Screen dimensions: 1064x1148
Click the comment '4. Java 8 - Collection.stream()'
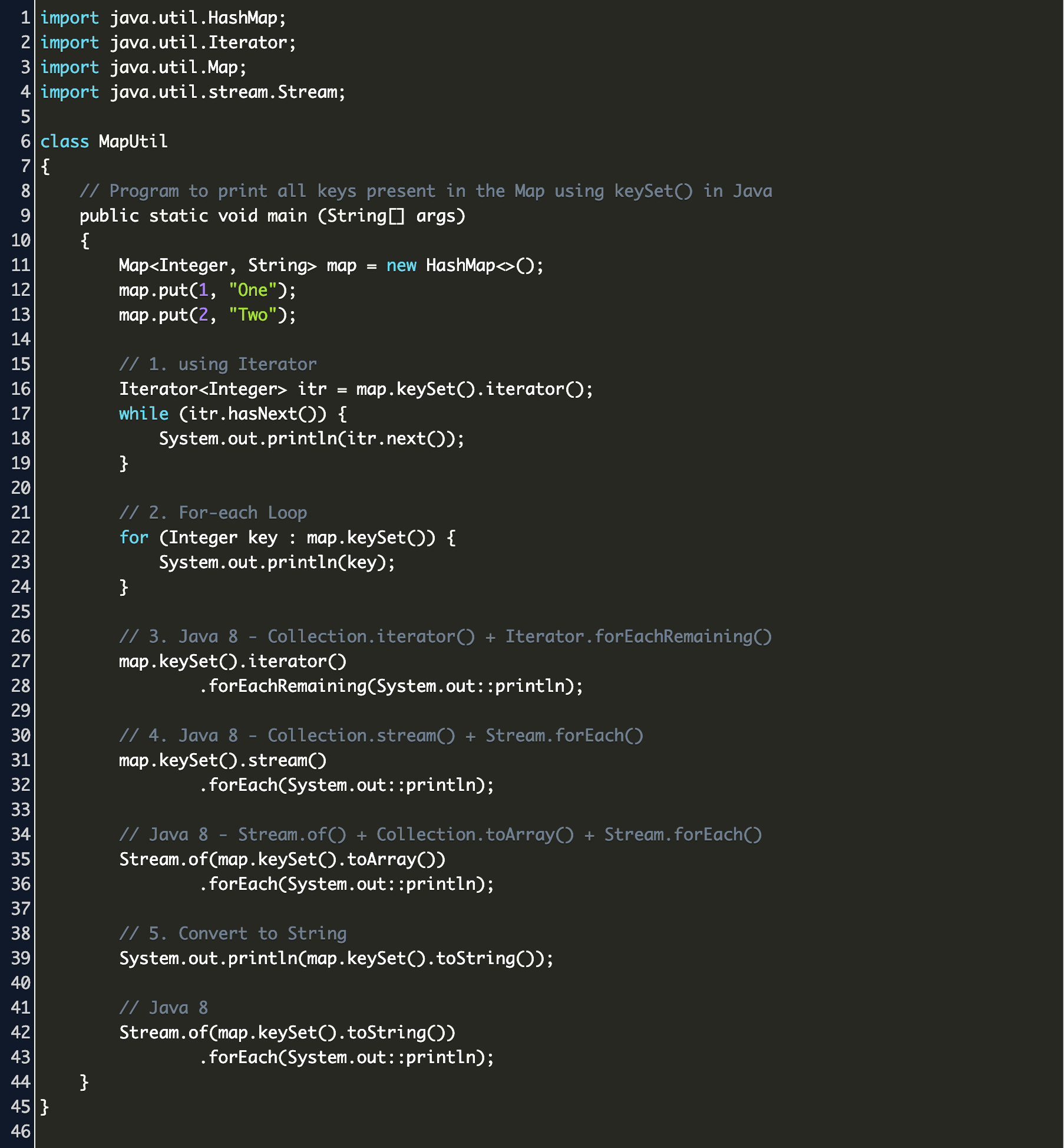(x=381, y=735)
